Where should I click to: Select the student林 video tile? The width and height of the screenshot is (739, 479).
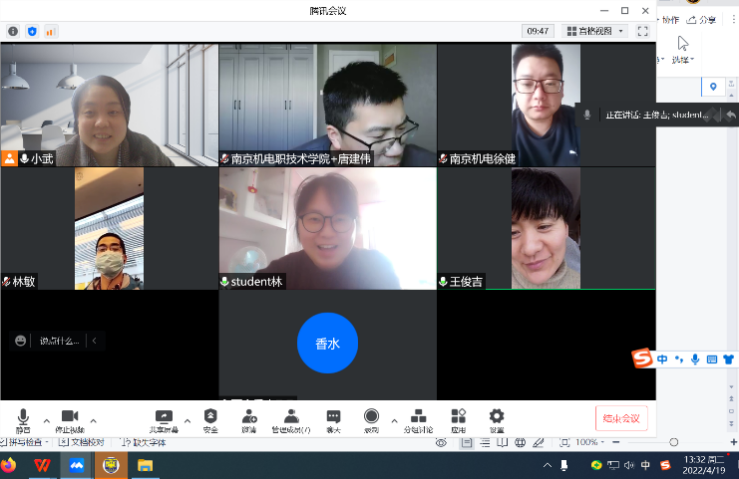tap(327, 228)
